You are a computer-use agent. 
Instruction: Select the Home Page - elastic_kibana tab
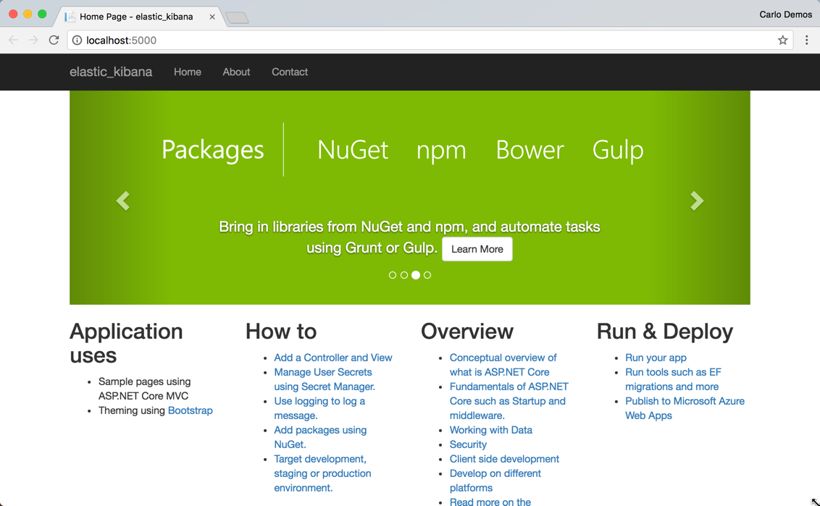(140, 17)
